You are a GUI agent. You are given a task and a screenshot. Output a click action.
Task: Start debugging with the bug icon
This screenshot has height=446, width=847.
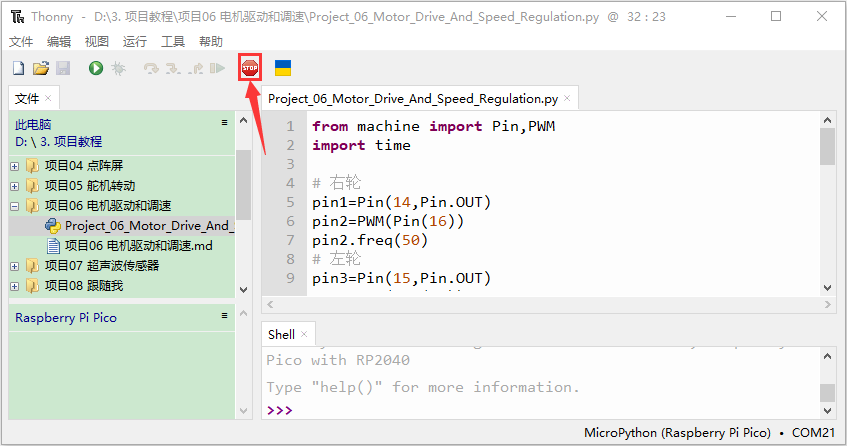point(118,68)
